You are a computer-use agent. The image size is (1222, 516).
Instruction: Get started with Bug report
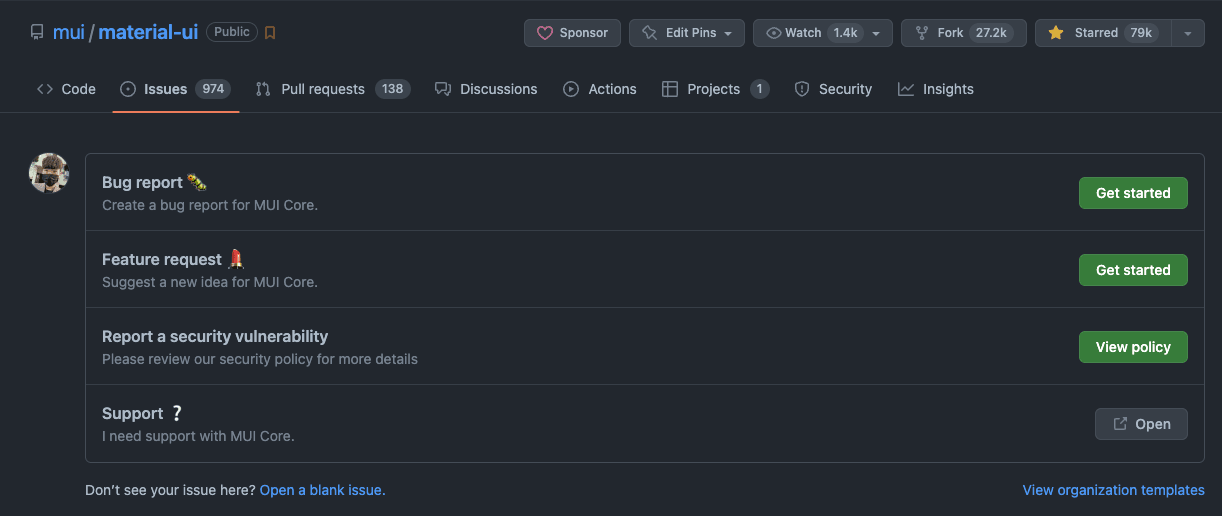point(1132,193)
